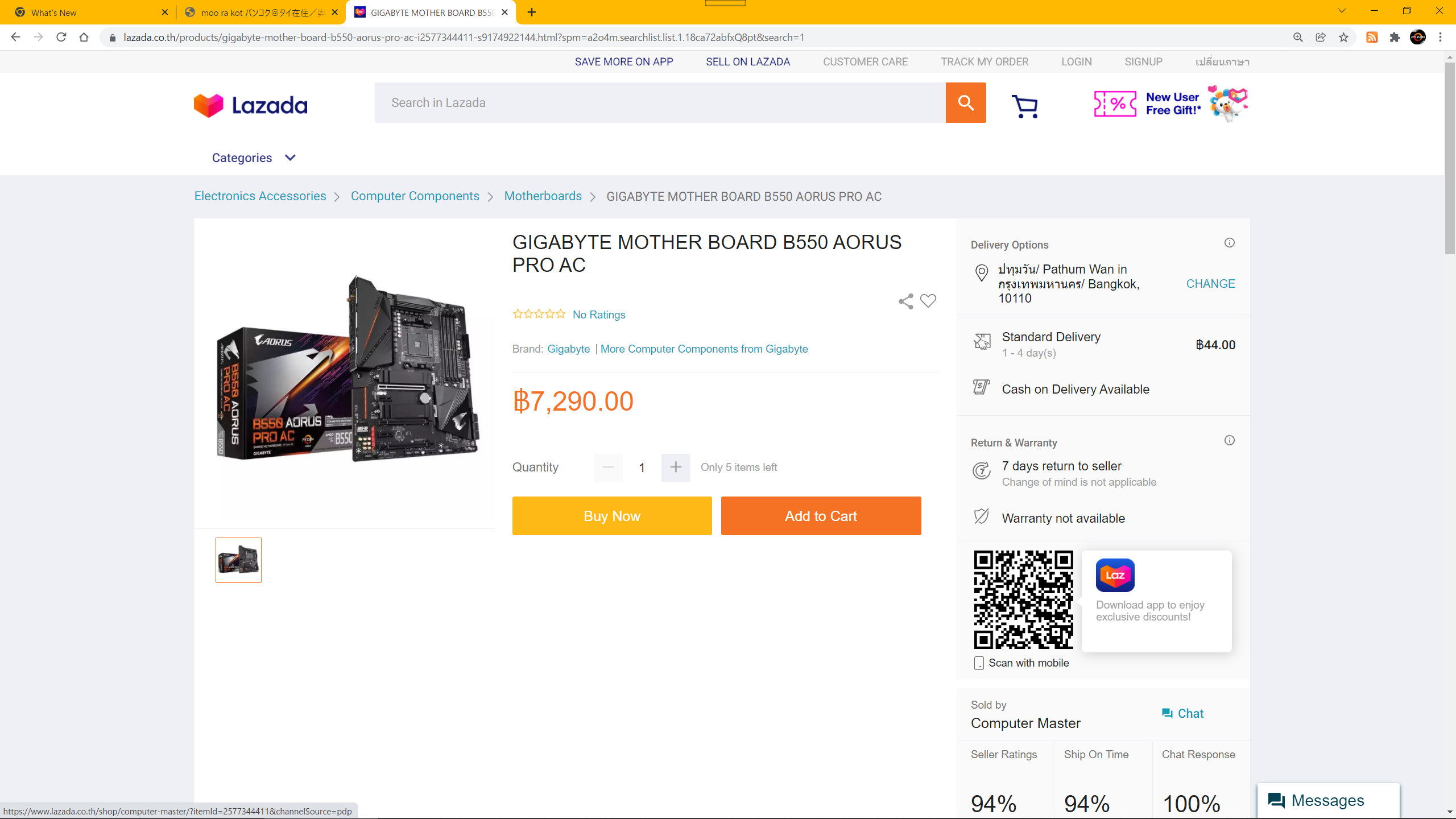
Task: Click LOGIN in top bar
Action: (1076, 62)
